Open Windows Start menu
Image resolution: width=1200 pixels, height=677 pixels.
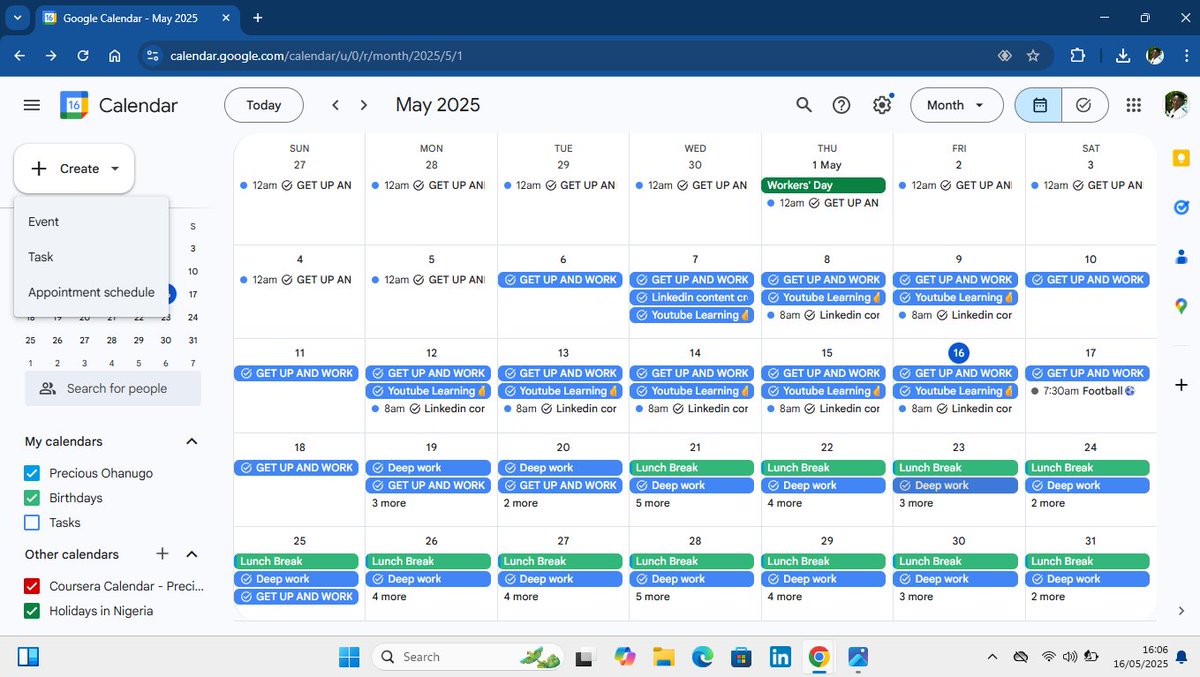click(349, 657)
